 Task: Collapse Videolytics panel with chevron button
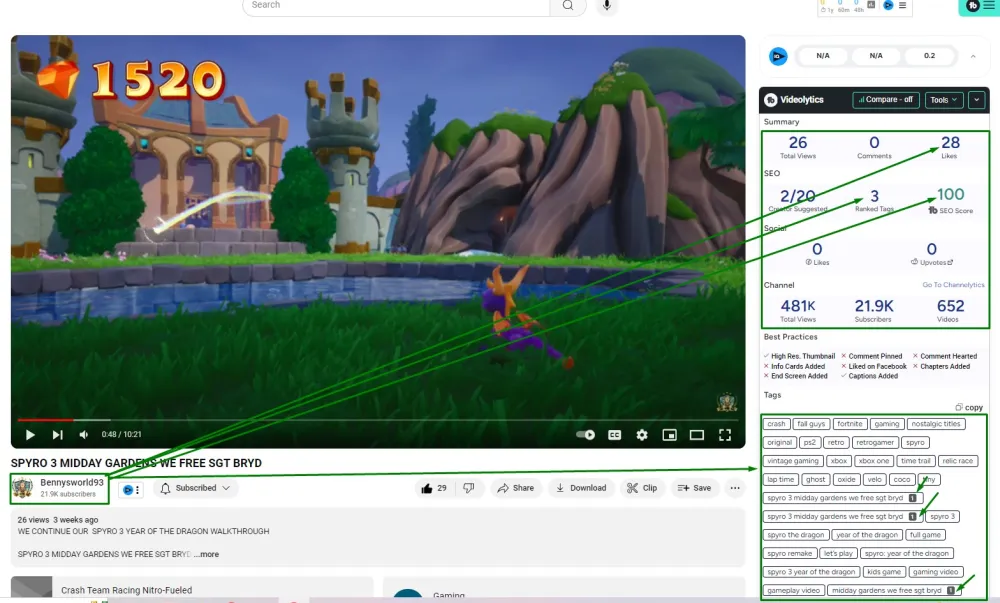coord(976,100)
